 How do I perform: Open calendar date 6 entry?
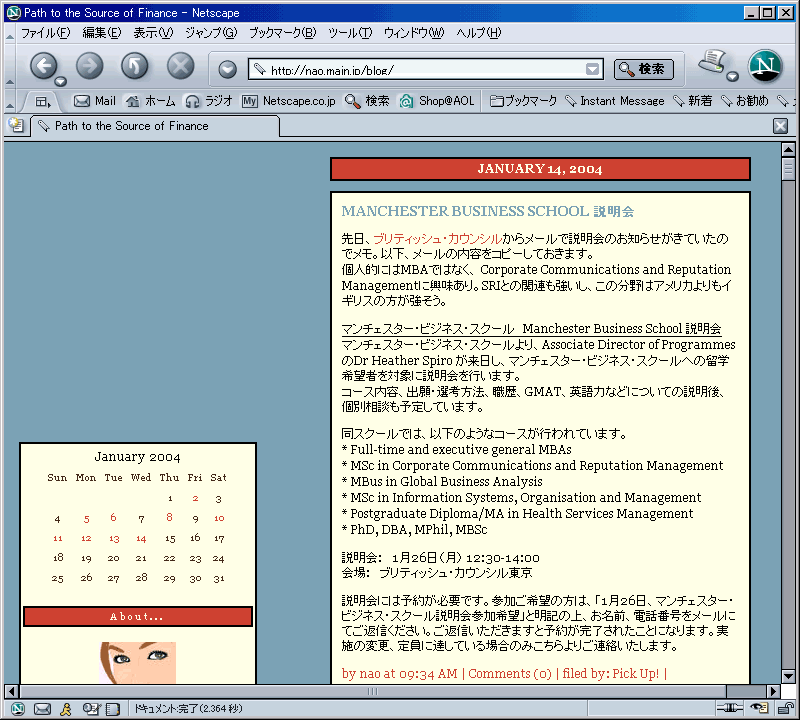[x=113, y=518]
